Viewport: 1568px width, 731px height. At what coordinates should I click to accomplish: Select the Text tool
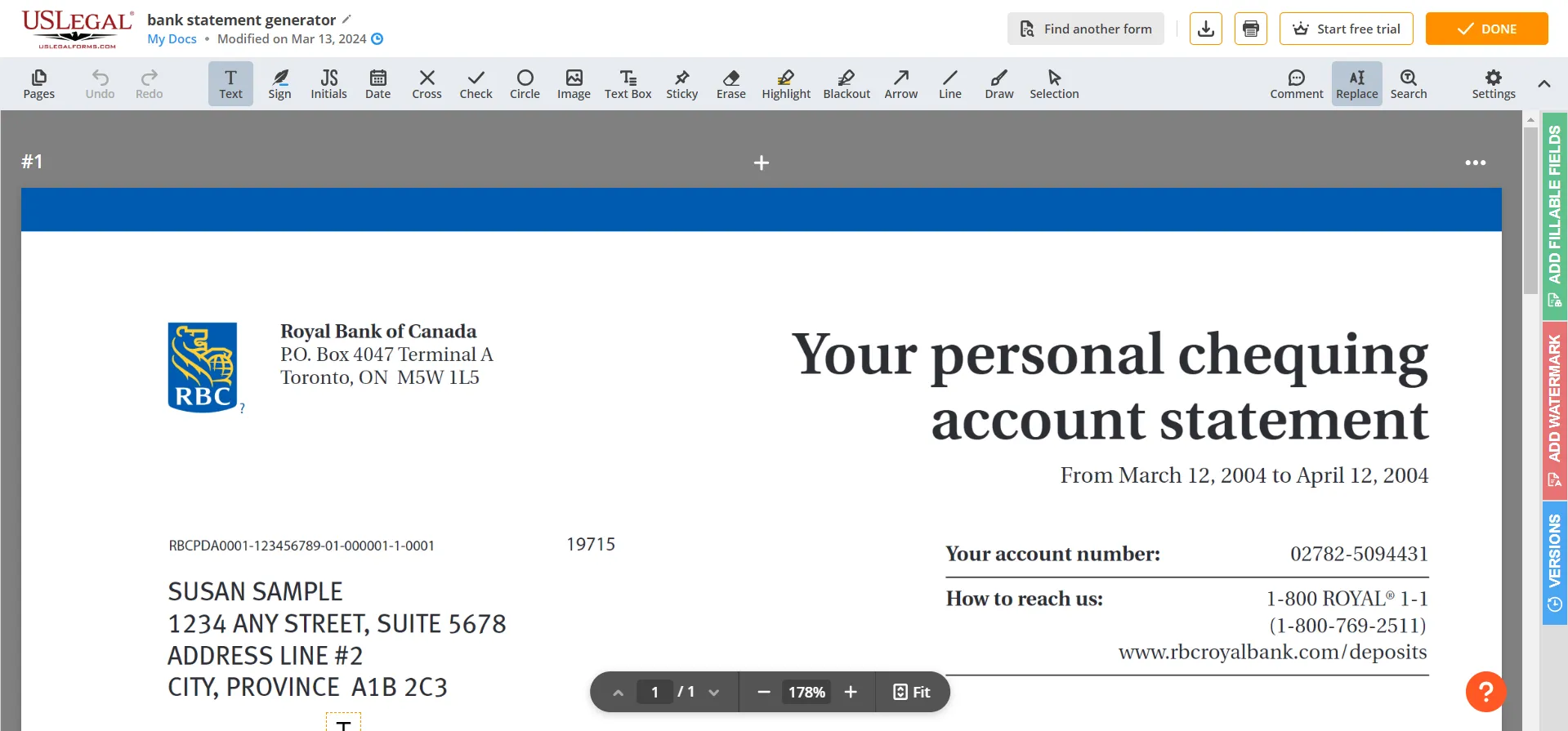pyautogui.click(x=230, y=84)
